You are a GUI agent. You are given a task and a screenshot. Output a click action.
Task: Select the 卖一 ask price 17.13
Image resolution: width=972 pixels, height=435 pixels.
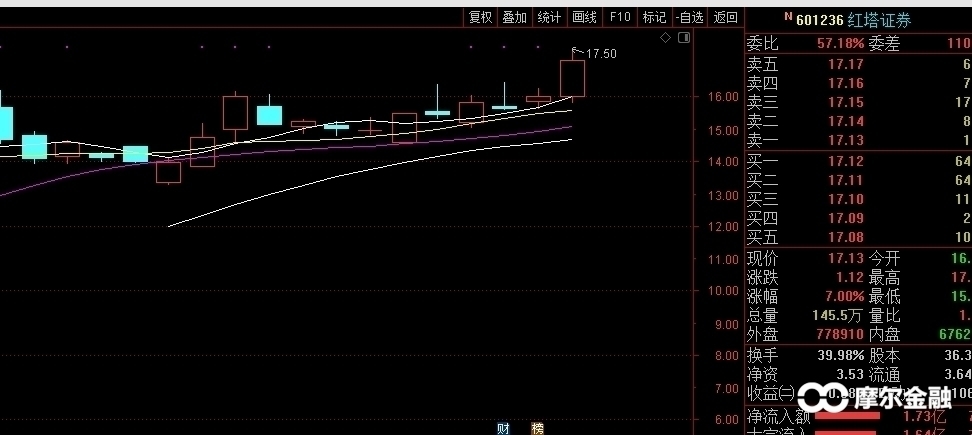click(845, 140)
